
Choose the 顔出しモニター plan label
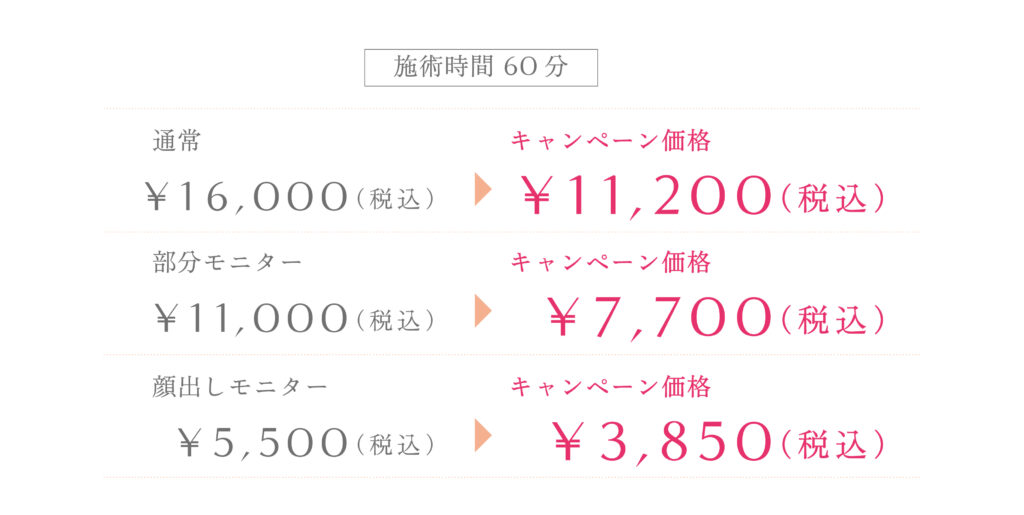tap(240, 386)
